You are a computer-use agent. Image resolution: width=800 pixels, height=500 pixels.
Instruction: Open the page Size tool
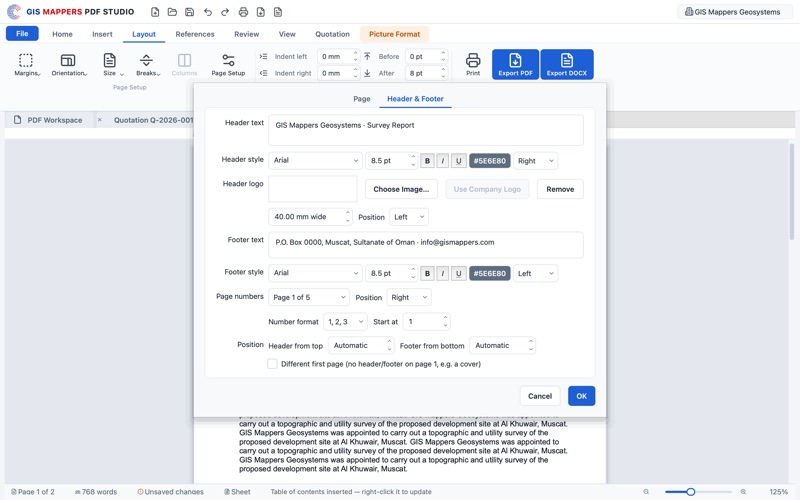tap(112, 65)
